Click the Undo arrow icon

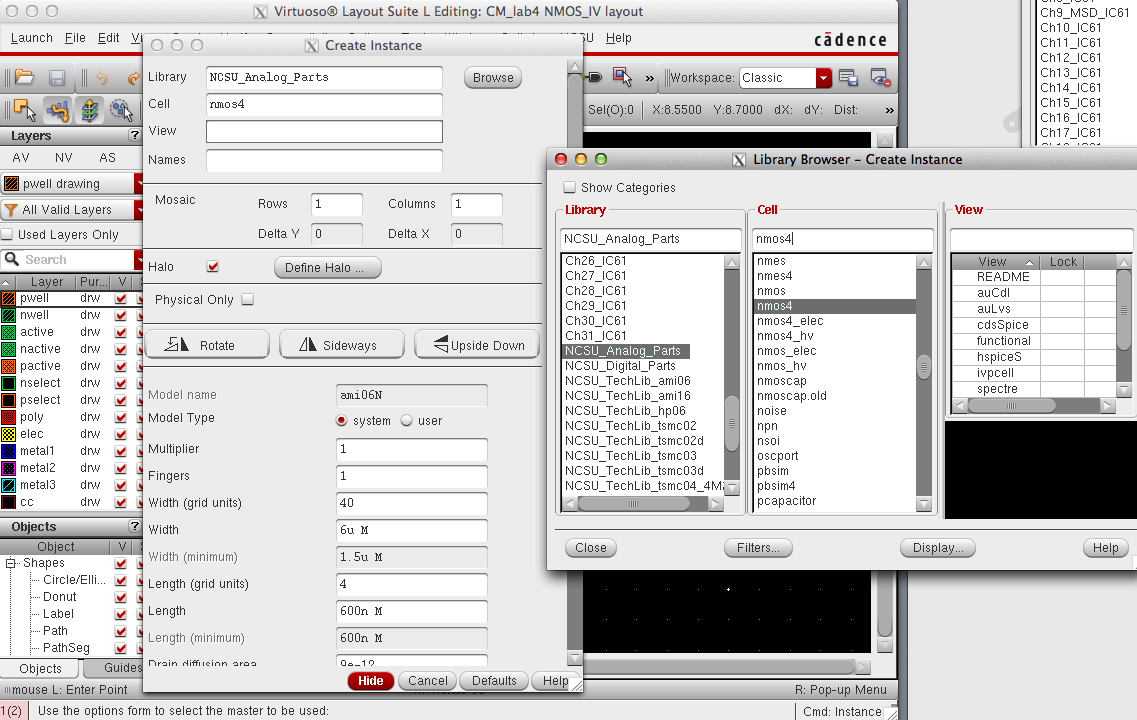click(x=102, y=78)
